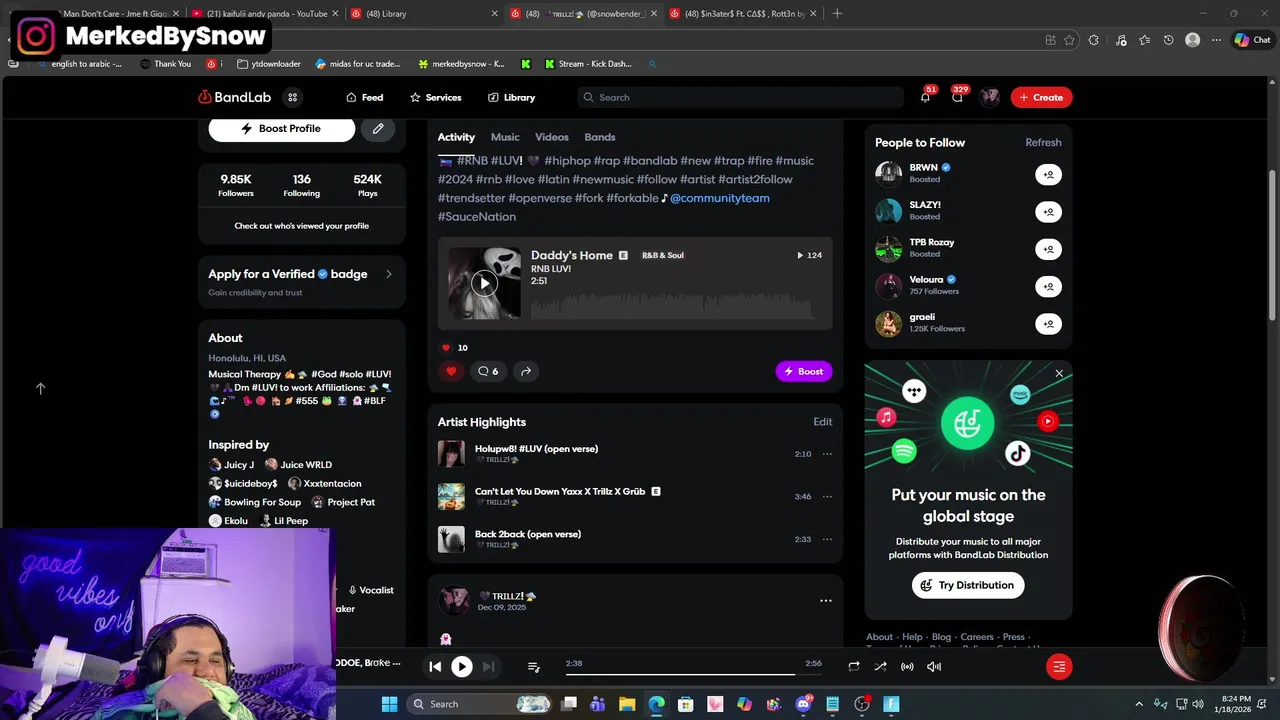The image size is (1280, 720).
Task: Follow SLAZY! with the add button
Action: (1048, 212)
